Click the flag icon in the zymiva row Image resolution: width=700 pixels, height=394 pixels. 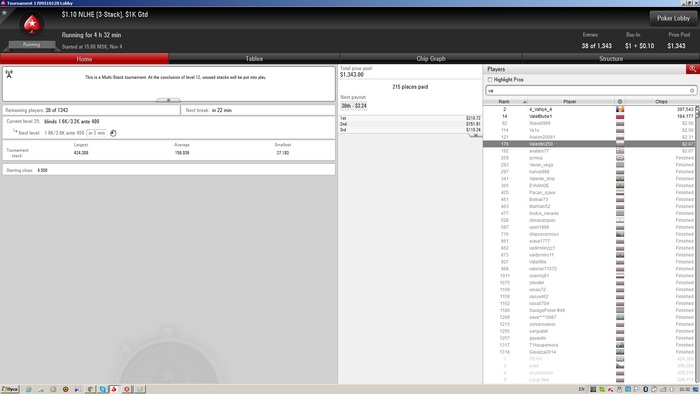click(620, 158)
